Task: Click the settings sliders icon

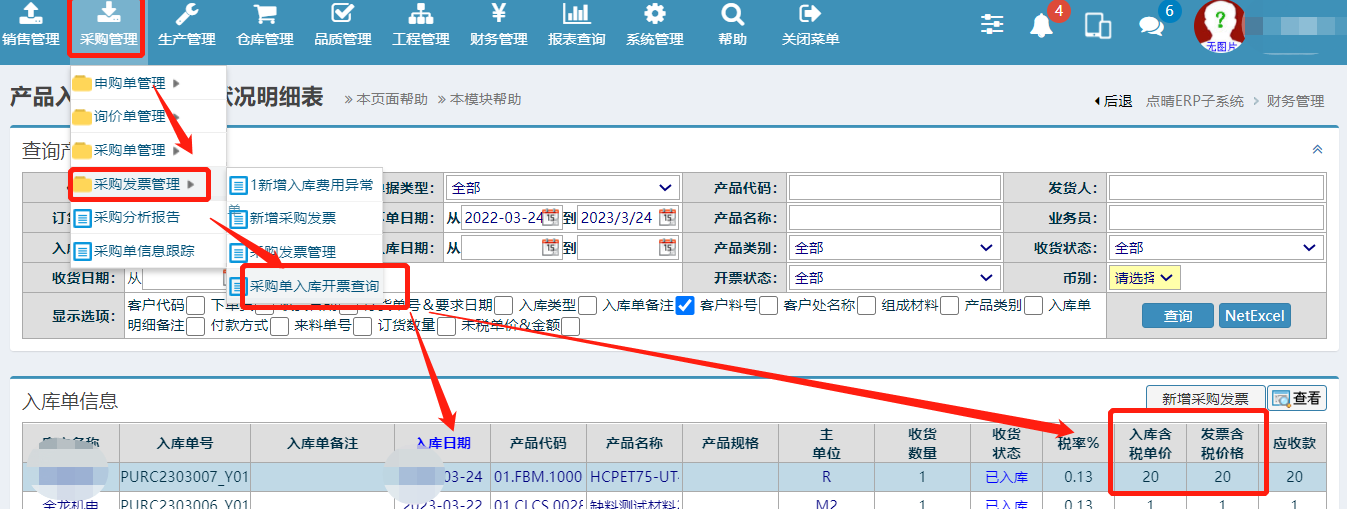Action: (x=992, y=25)
